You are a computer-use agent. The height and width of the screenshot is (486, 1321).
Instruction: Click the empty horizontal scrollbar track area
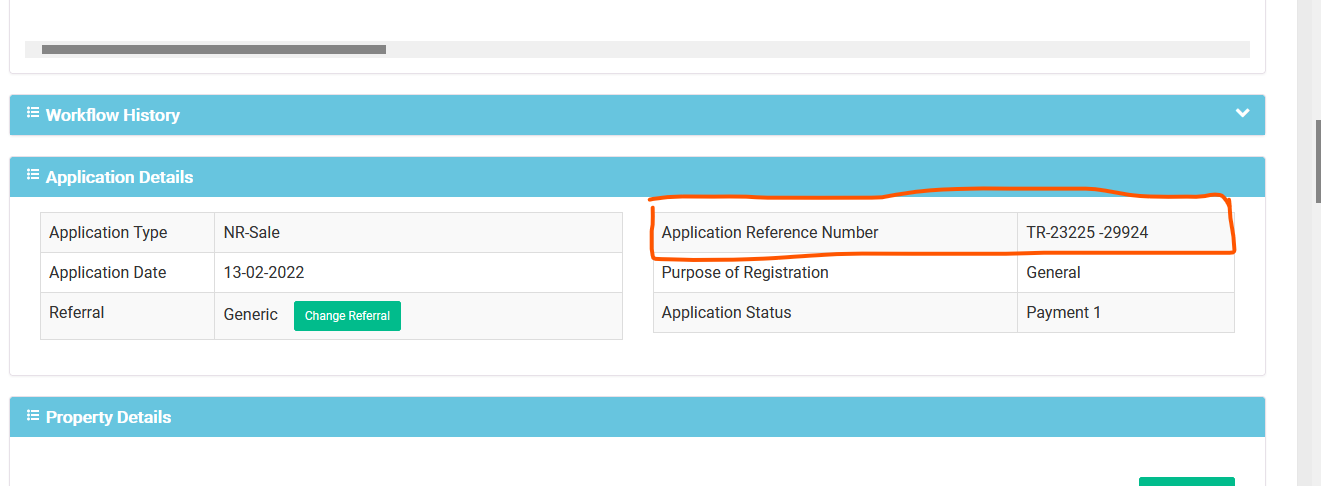point(818,49)
